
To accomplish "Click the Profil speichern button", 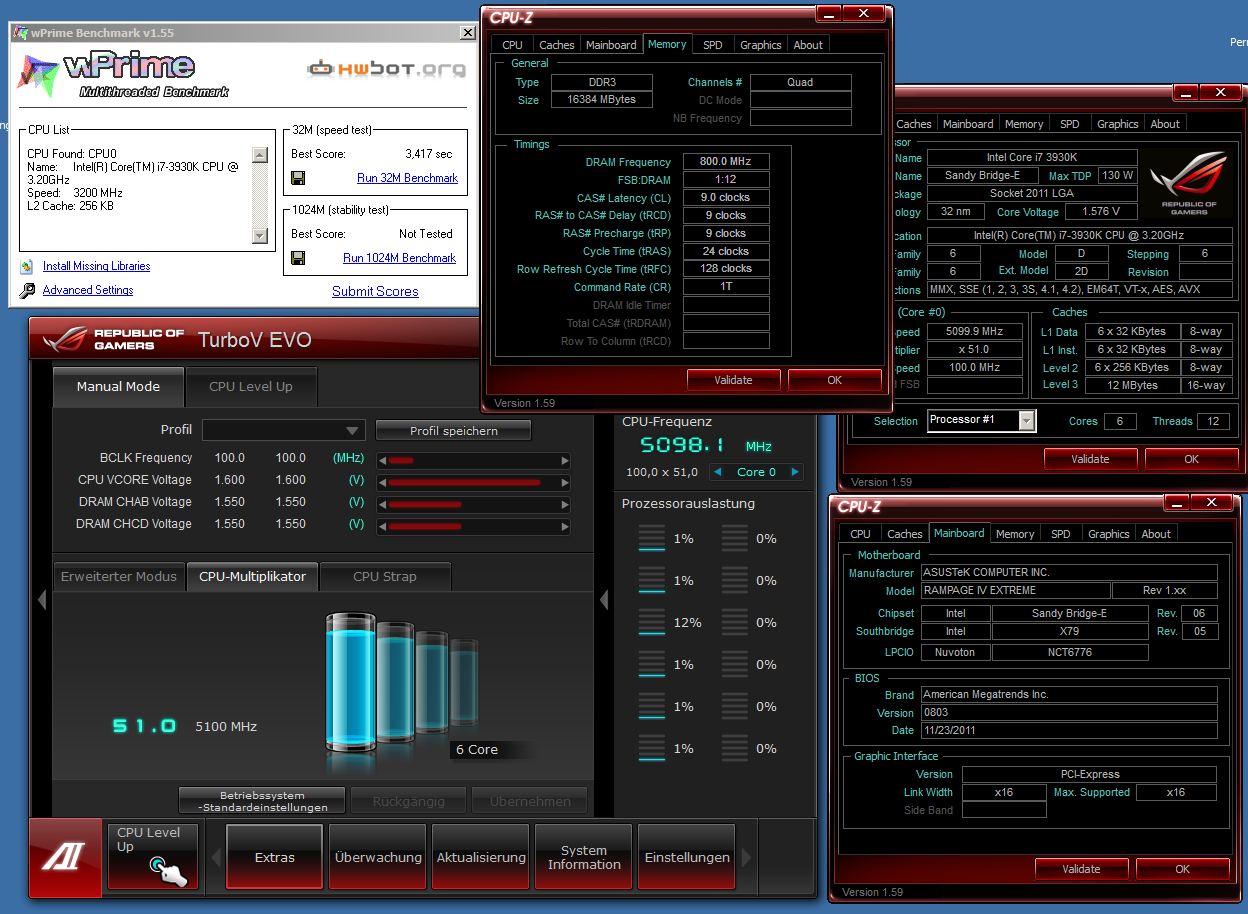I will pyautogui.click(x=453, y=431).
